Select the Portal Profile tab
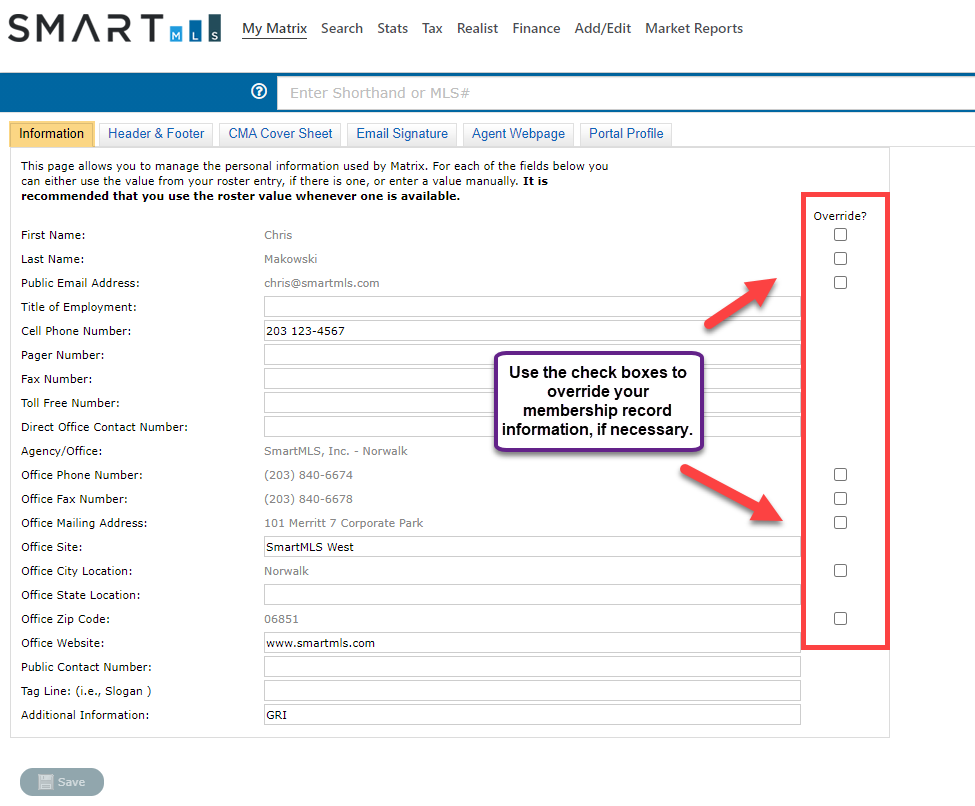 (626, 134)
